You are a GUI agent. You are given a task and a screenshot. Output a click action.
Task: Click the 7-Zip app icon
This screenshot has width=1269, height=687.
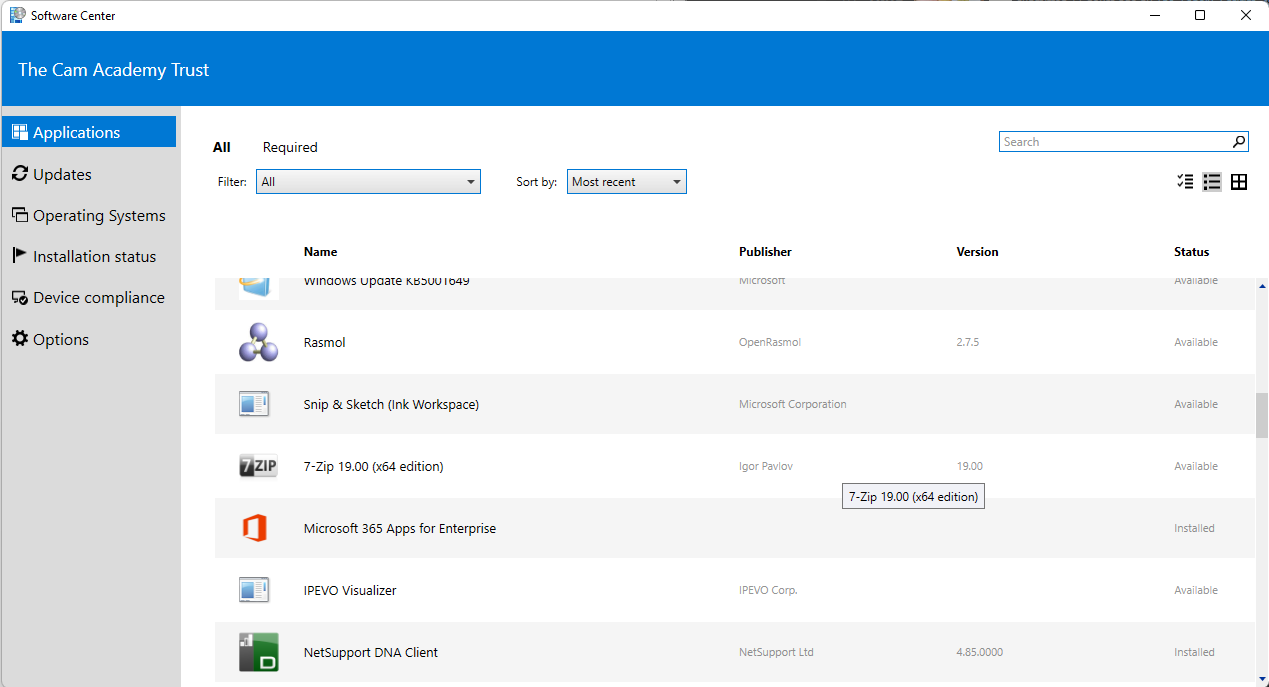tap(259, 466)
